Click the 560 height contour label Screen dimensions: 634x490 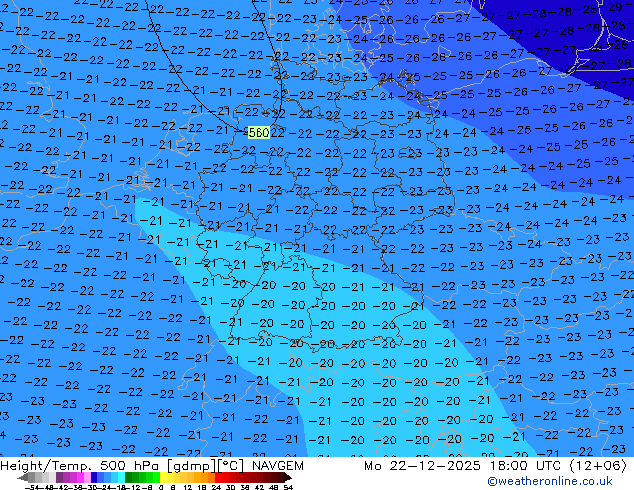point(258,133)
